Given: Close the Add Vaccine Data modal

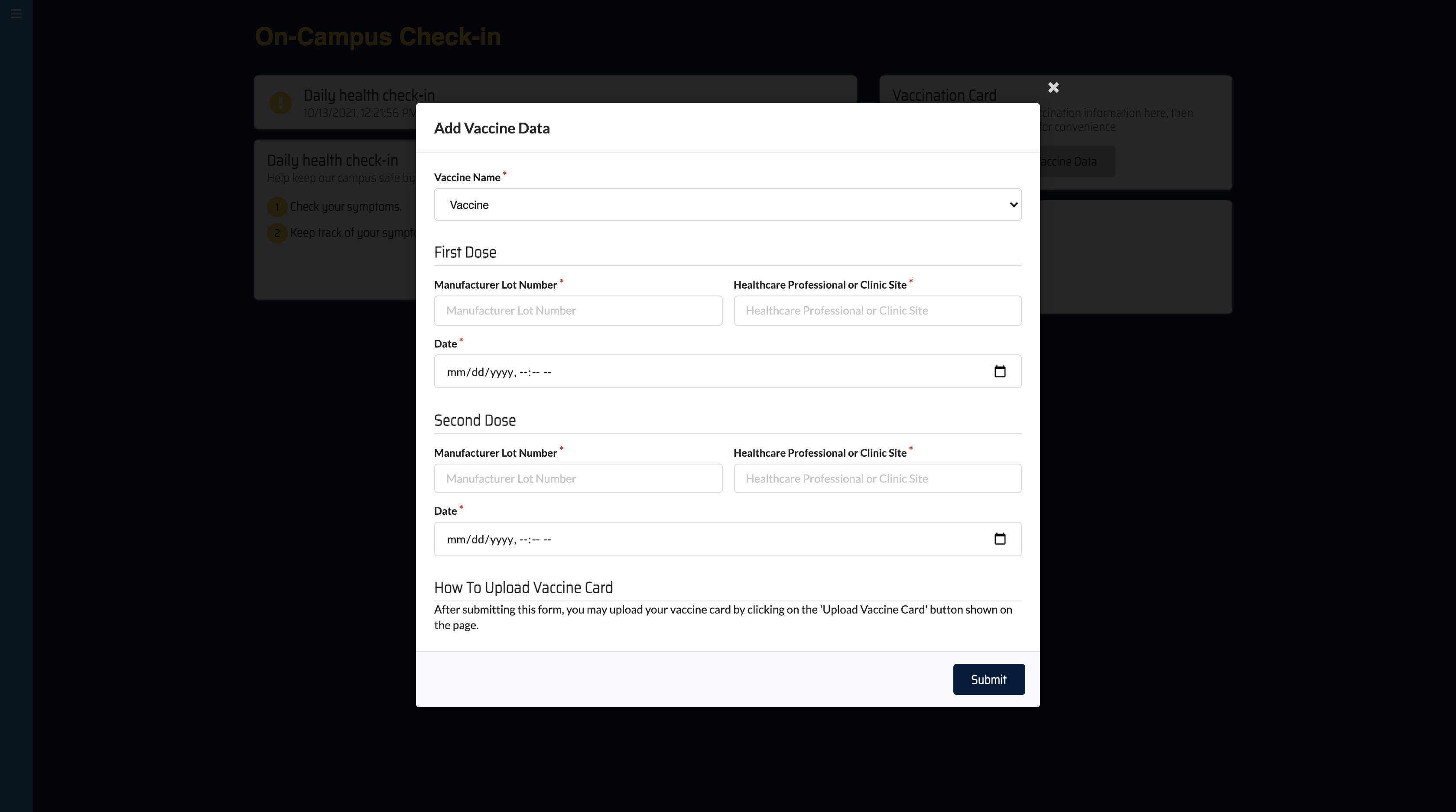Looking at the screenshot, I should [x=1053, y=88].
